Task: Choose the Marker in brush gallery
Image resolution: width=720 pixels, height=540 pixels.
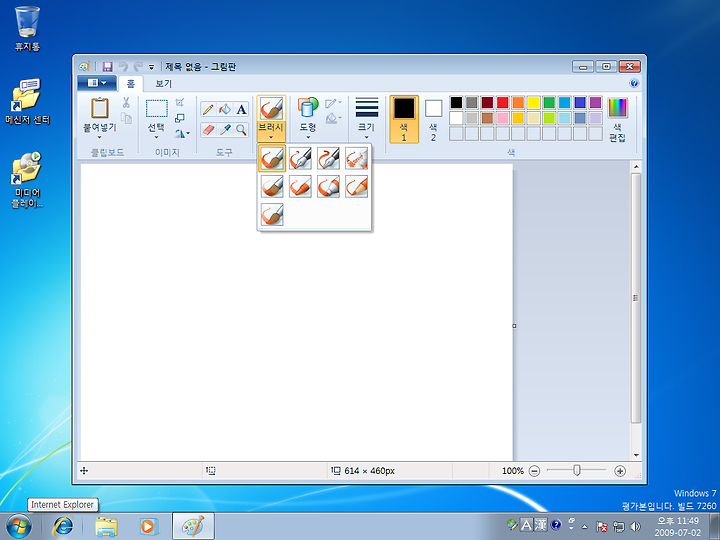Action: pos(328,186)
